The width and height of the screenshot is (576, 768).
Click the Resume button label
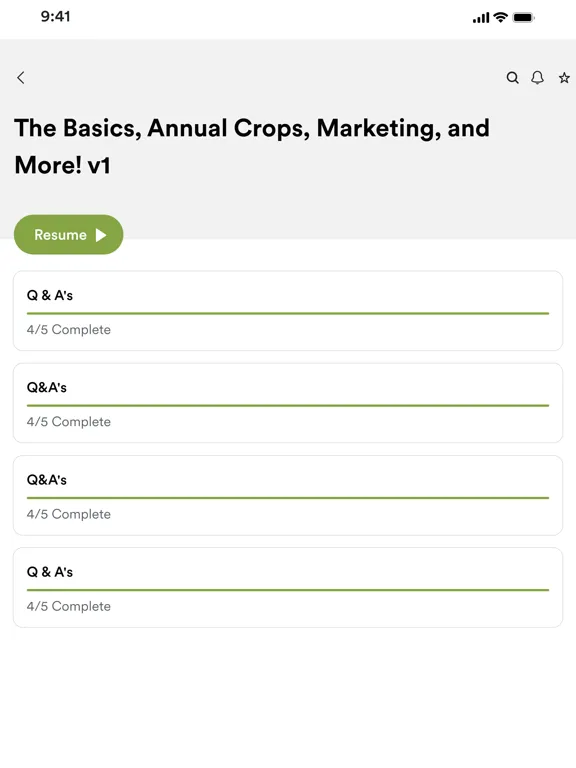pos(60,235)
